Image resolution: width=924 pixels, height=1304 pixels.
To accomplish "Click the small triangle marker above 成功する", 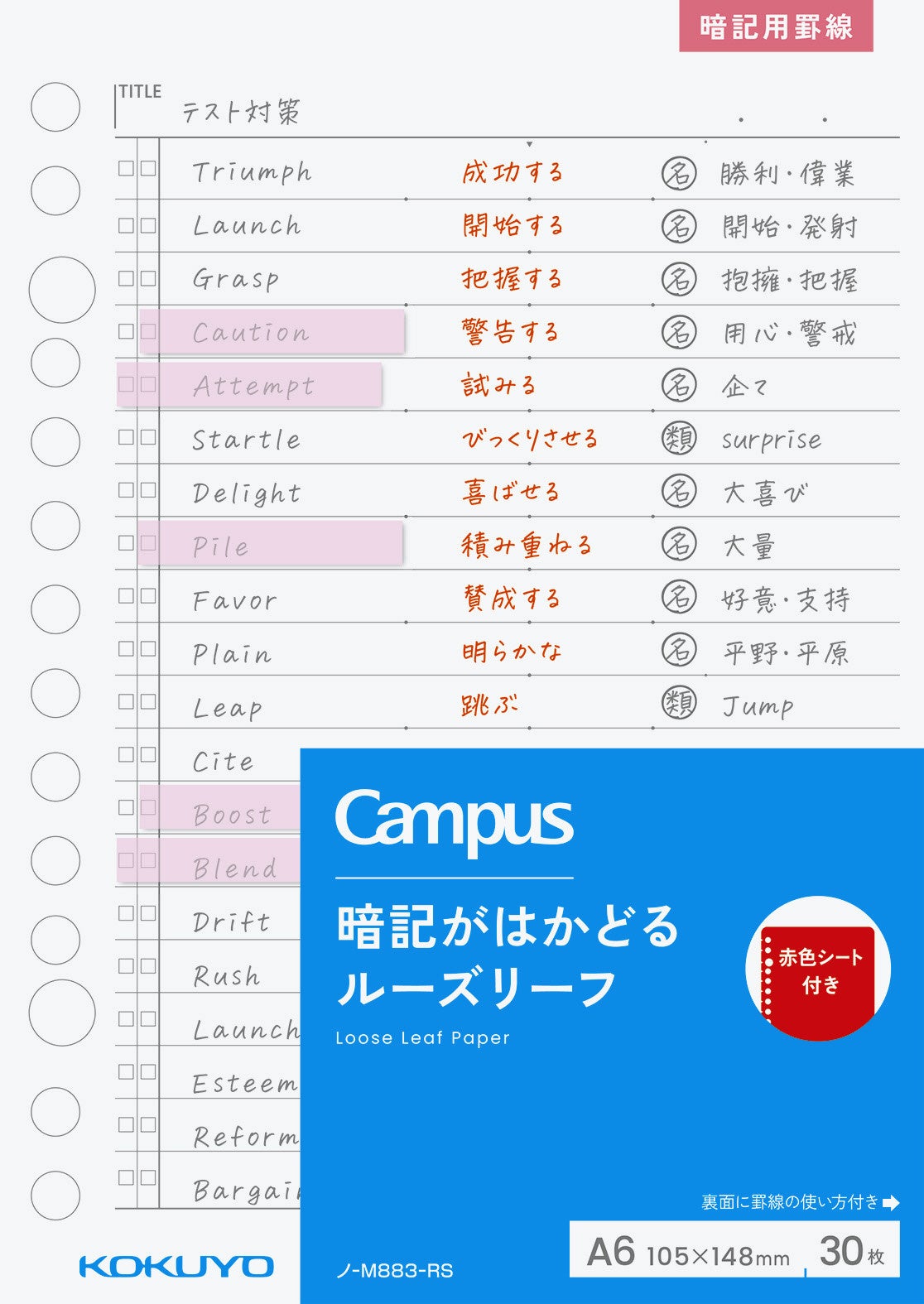I will [x=529, y=144].
